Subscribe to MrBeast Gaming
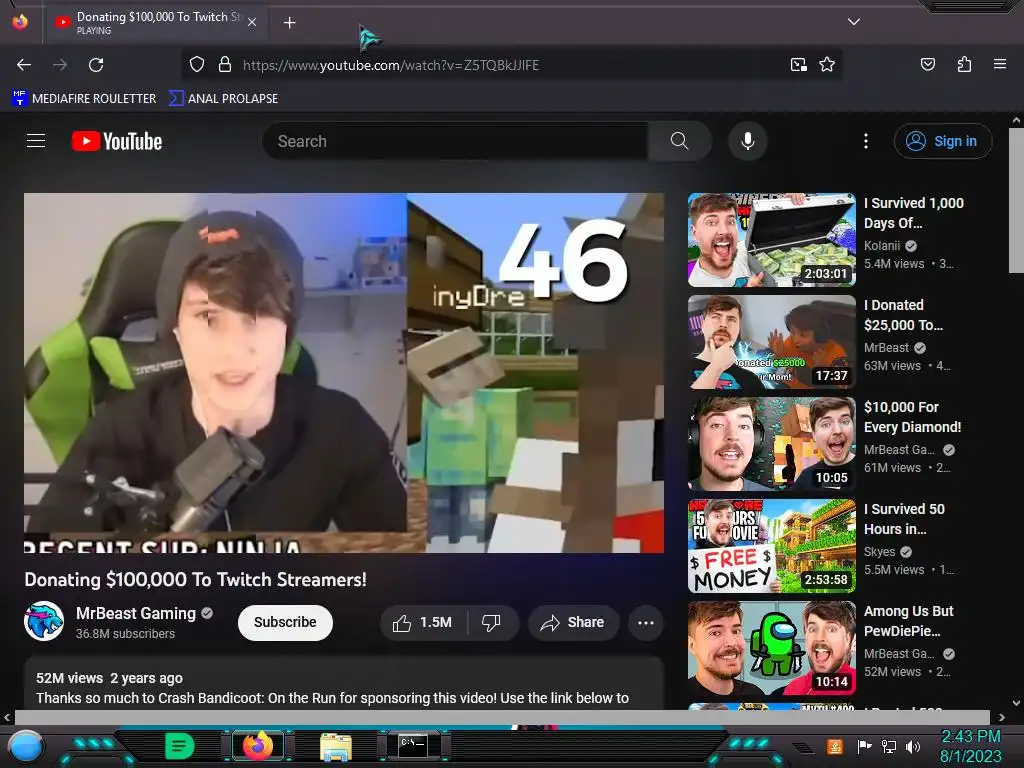1024x768 pixels. pyautogui.click(x=285, y=622)
